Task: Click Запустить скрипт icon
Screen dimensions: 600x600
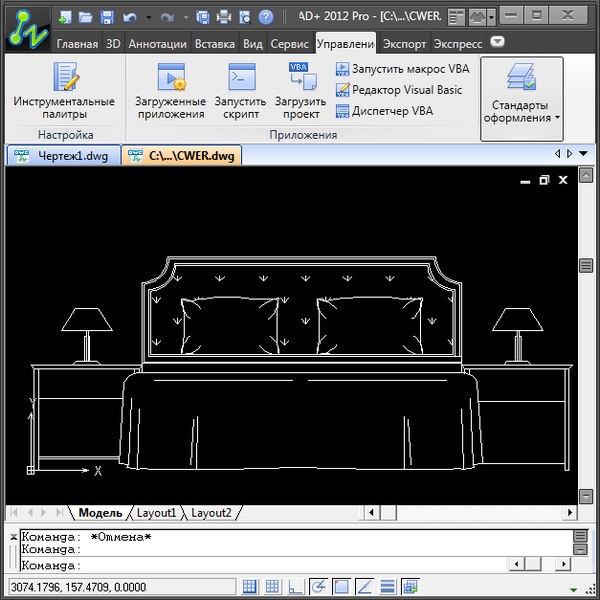Action: (240, 90)
